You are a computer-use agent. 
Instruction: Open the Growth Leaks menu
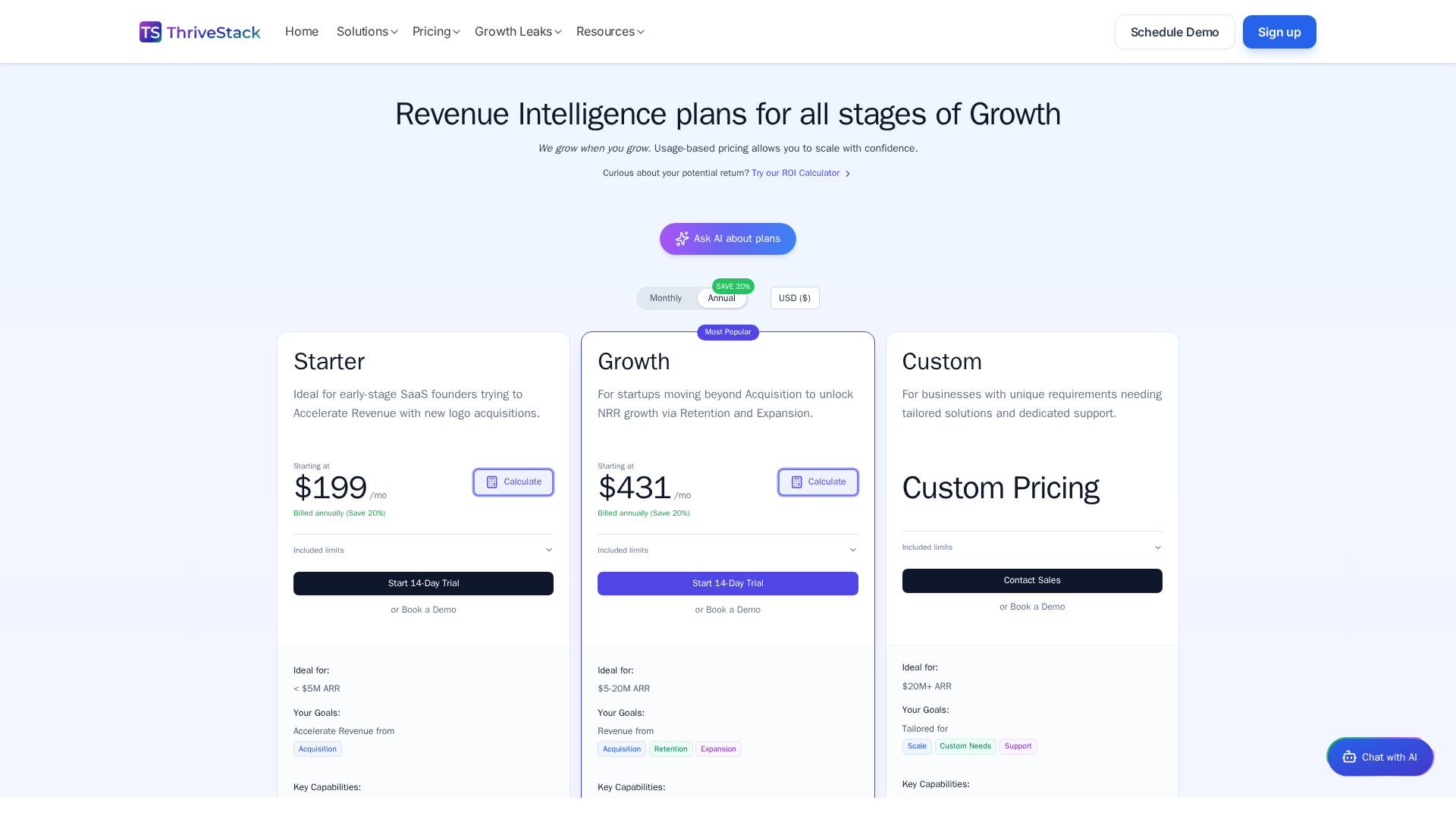pos(517,31)
